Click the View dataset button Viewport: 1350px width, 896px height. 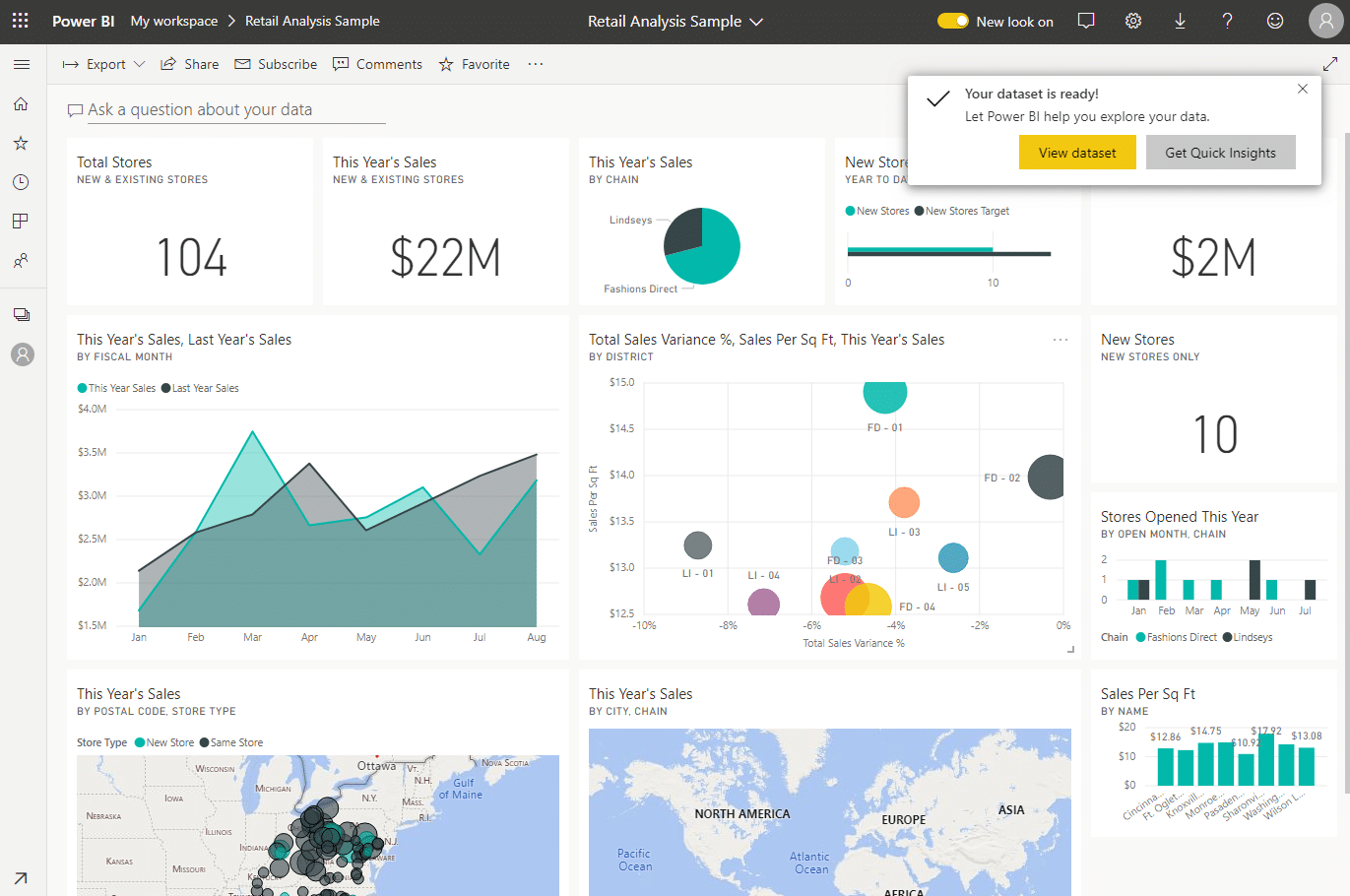[1077, 153]
